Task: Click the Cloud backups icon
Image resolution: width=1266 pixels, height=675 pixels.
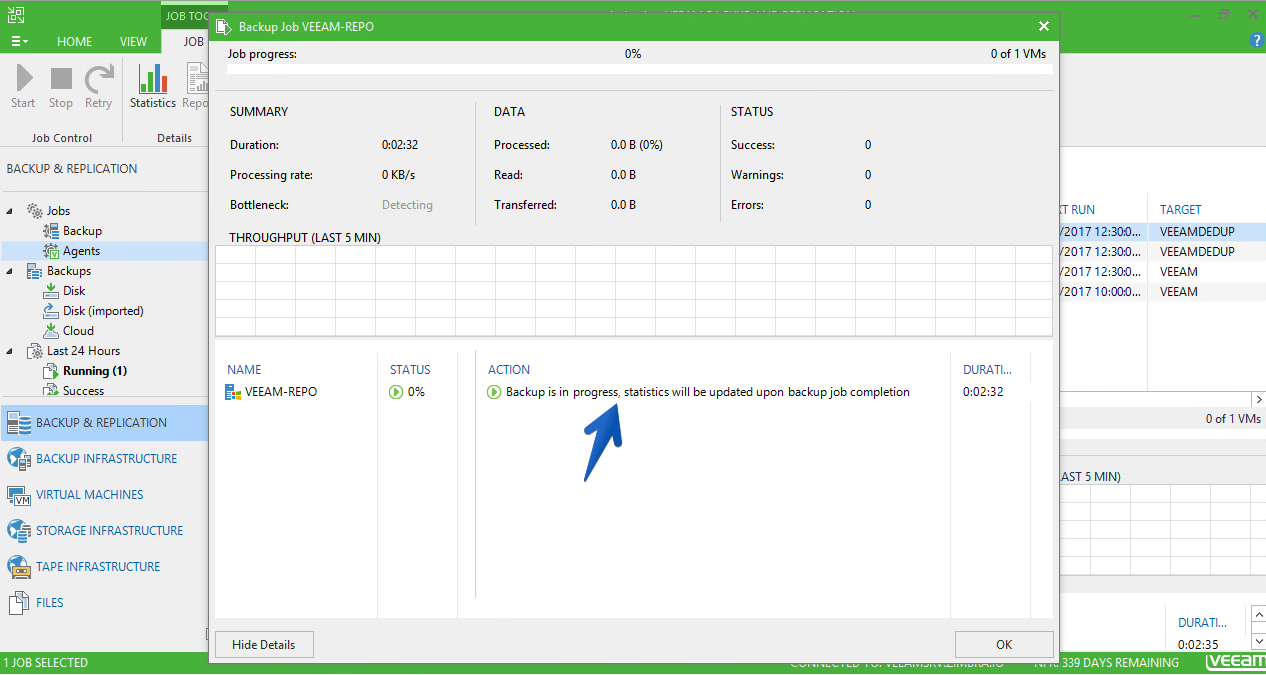Action: pos(52,331)
